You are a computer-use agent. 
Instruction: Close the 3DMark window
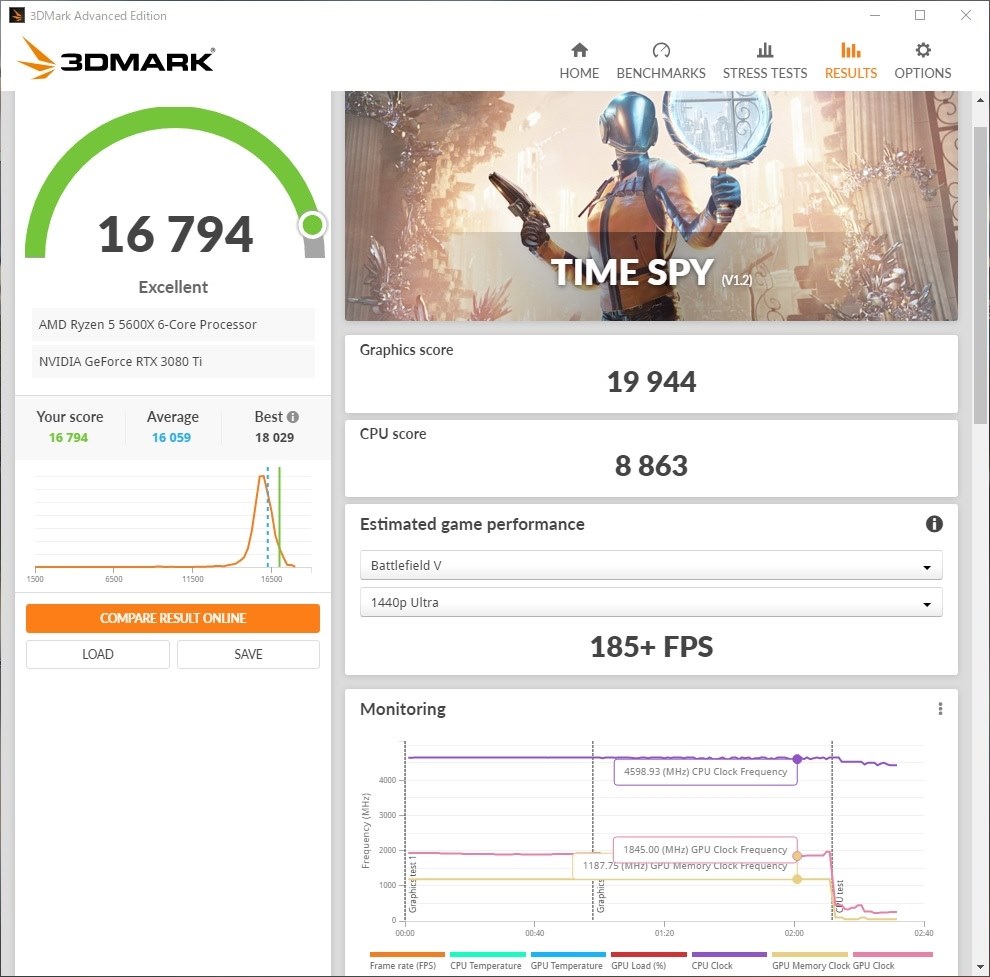[x=965, y=15]
